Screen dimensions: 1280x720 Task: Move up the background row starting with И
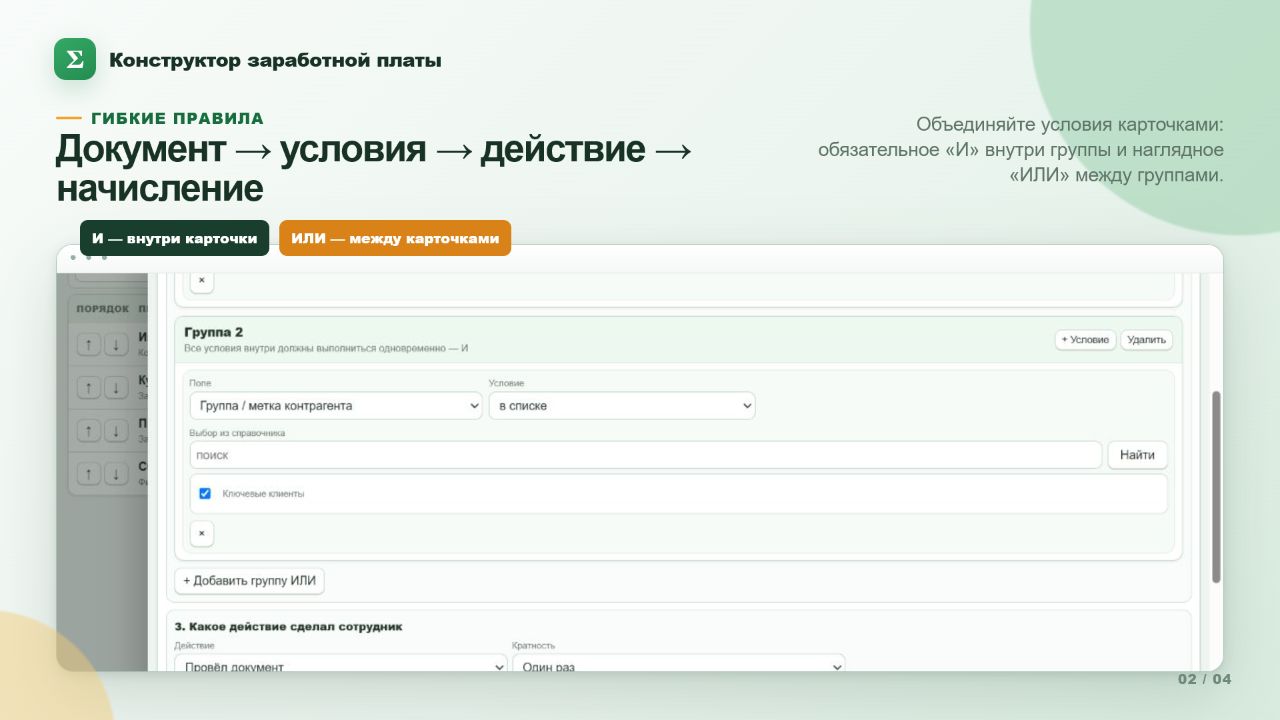pyautogui.click(x=89, y=345)
